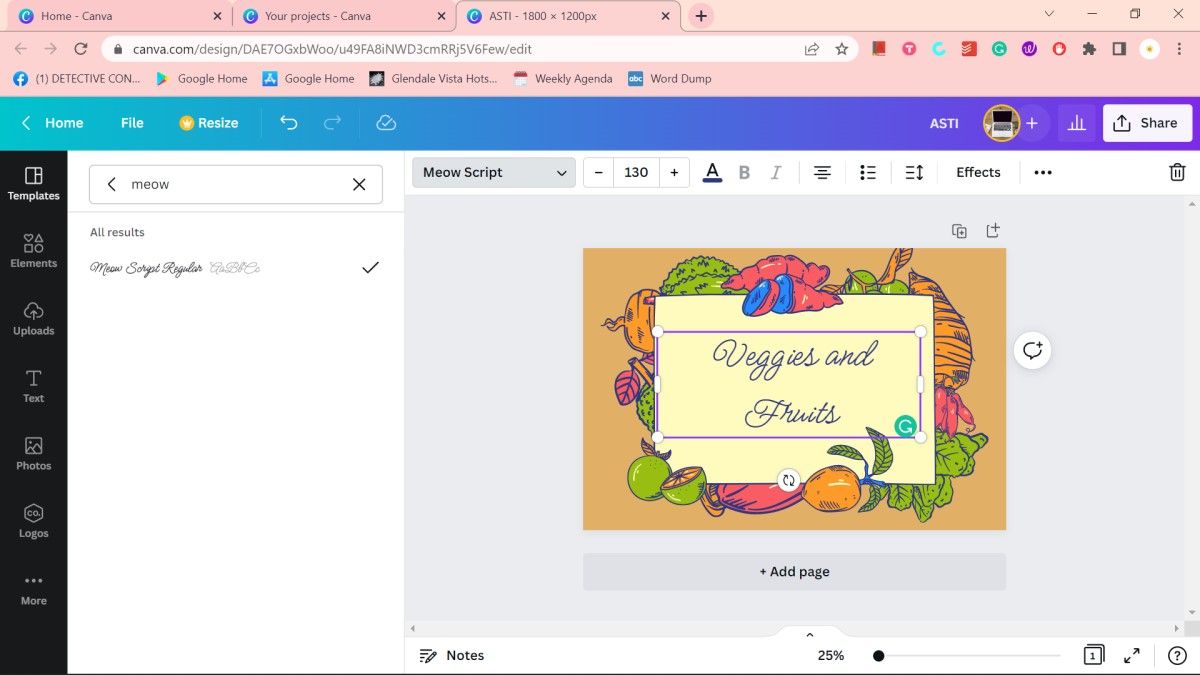
Task: Click the Share button
Action: [1147, 122]
